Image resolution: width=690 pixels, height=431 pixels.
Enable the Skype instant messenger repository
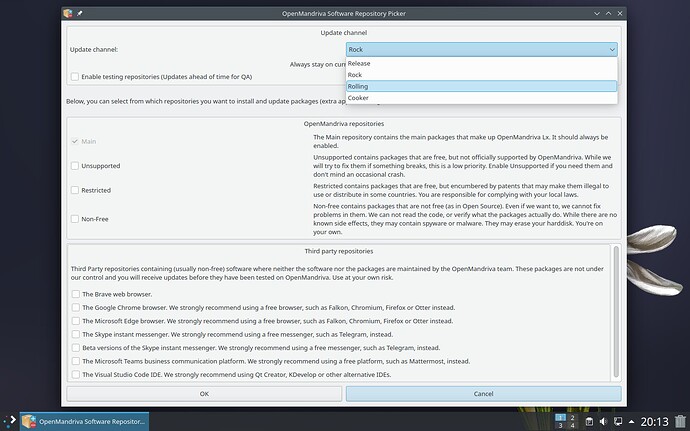pos(76,334)
